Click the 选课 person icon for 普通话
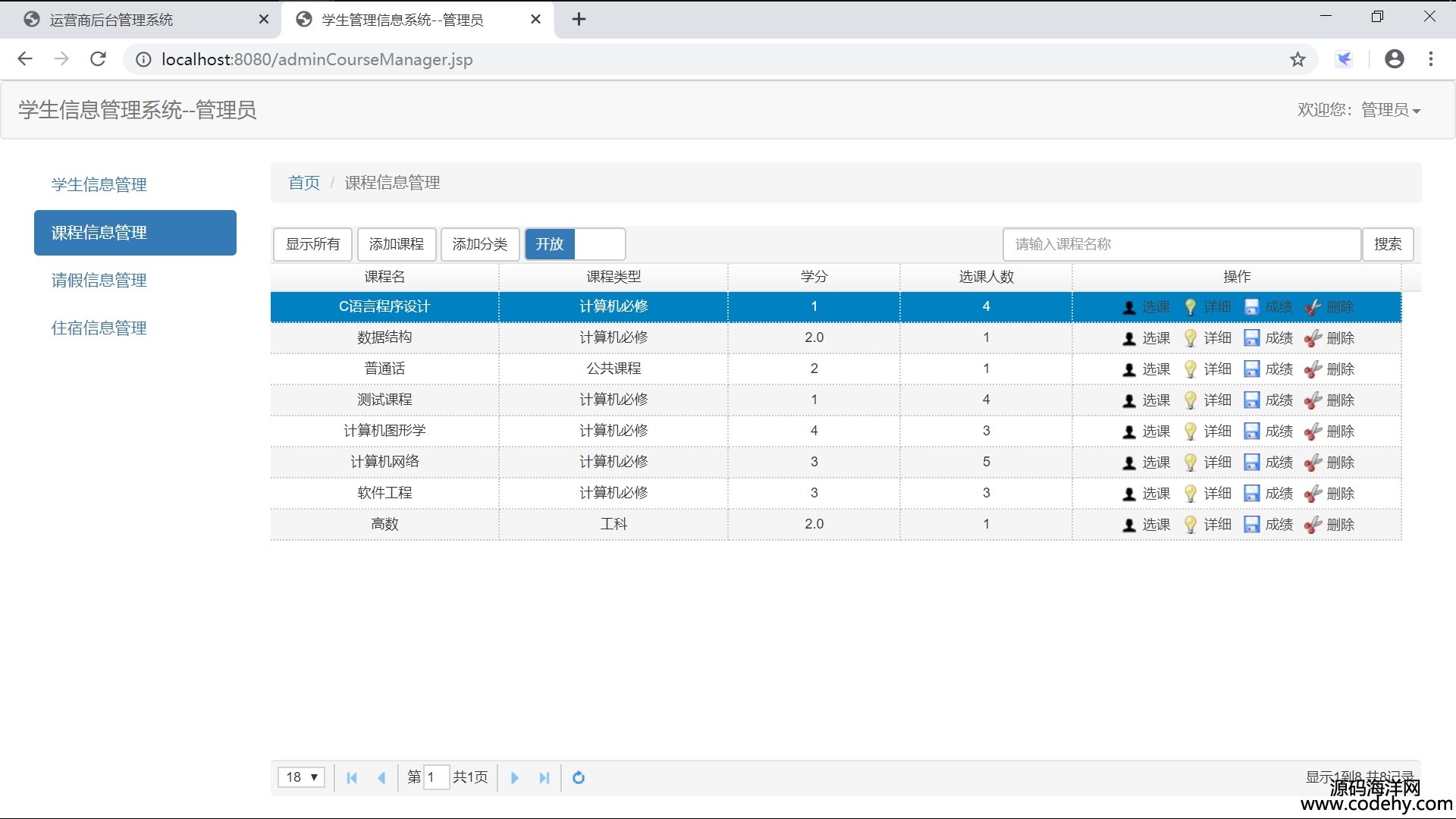Screen dimensions: 1456x819 1129,369
